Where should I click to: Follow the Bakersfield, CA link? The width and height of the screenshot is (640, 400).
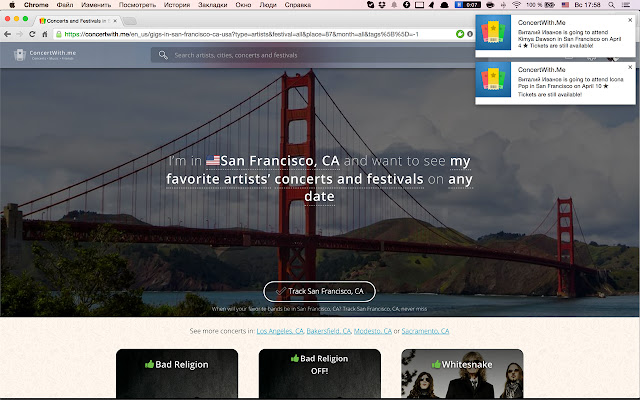329,331
